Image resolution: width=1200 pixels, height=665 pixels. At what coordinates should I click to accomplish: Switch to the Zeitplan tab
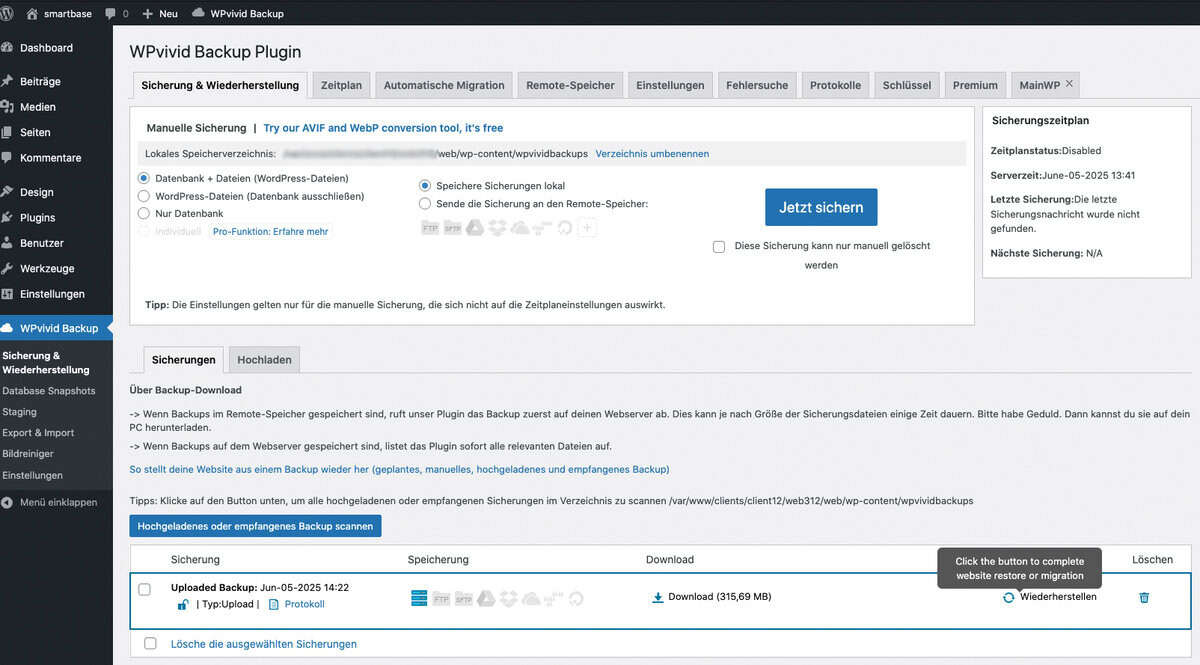(x=341, y=85)
